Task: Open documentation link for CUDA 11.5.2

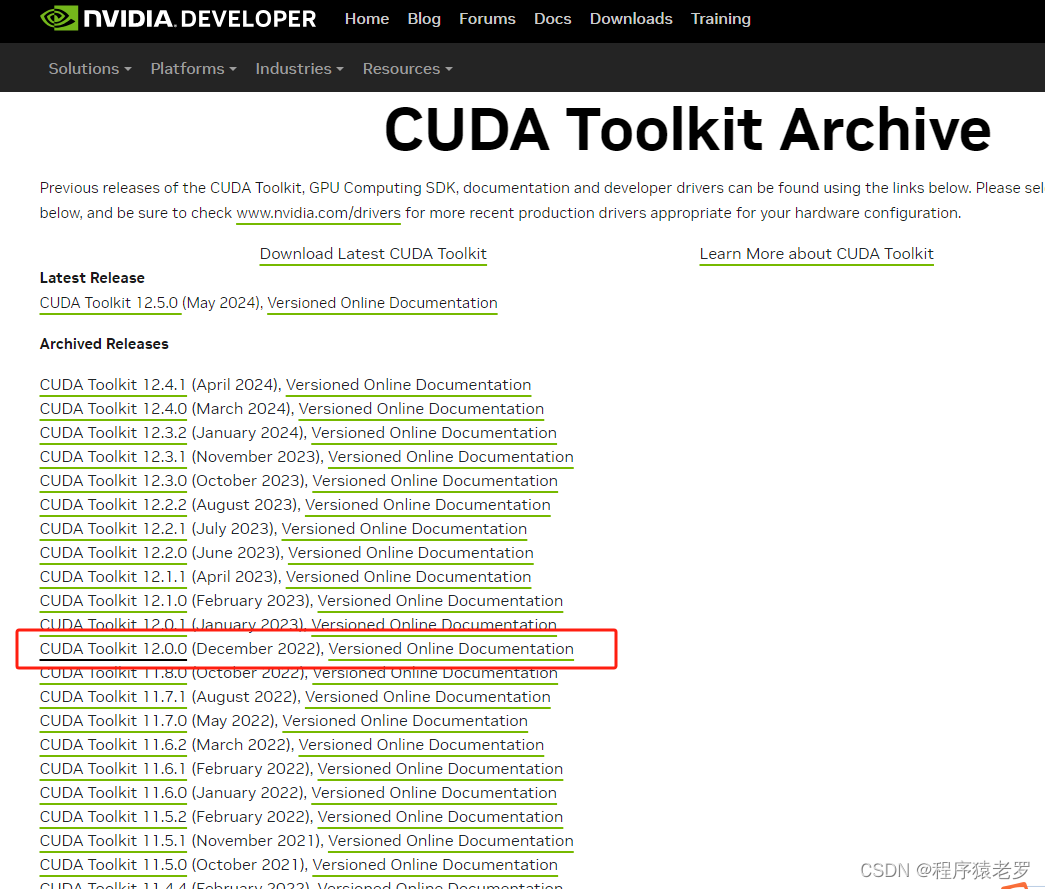Action: pyautogui.click(x=440, y=817)
